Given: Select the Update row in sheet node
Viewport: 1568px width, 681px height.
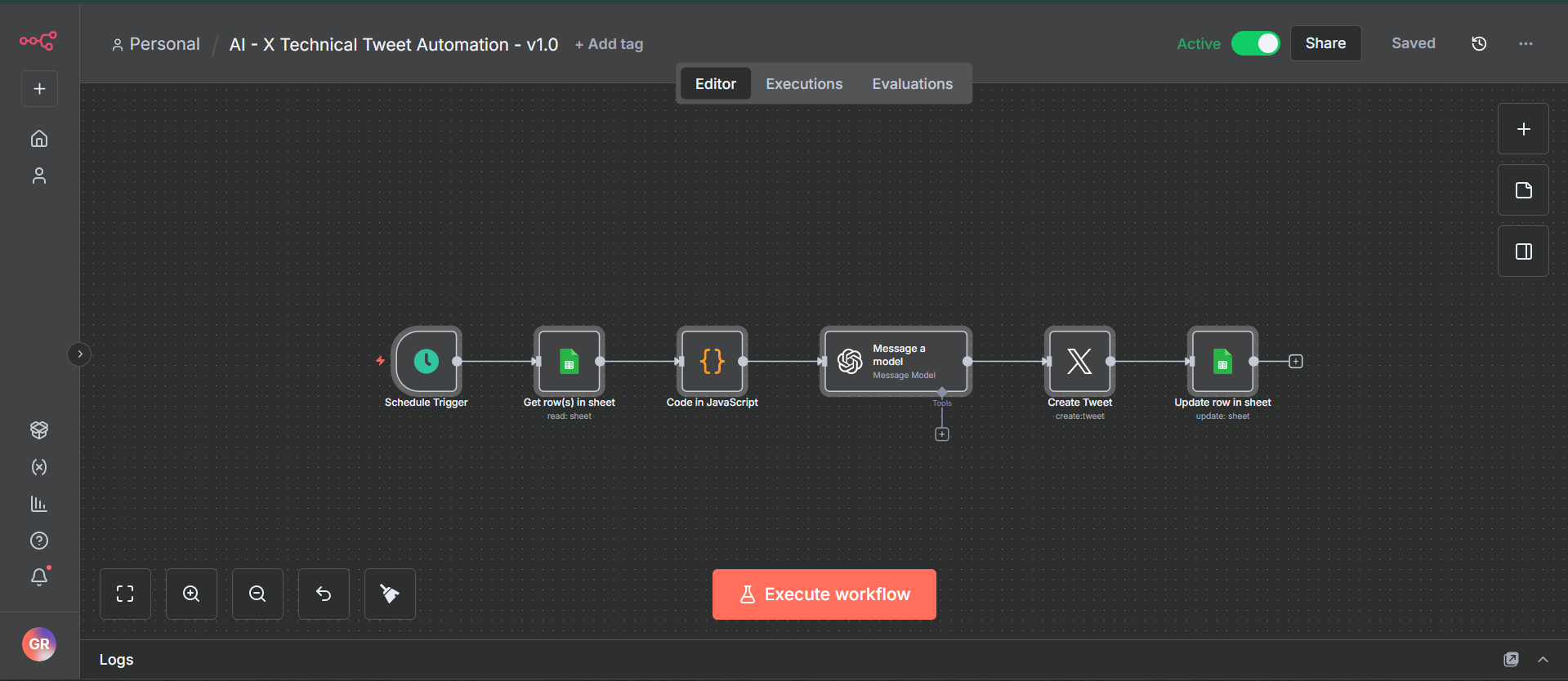Looking at the screenshot, I should (x=1222, y=361).
